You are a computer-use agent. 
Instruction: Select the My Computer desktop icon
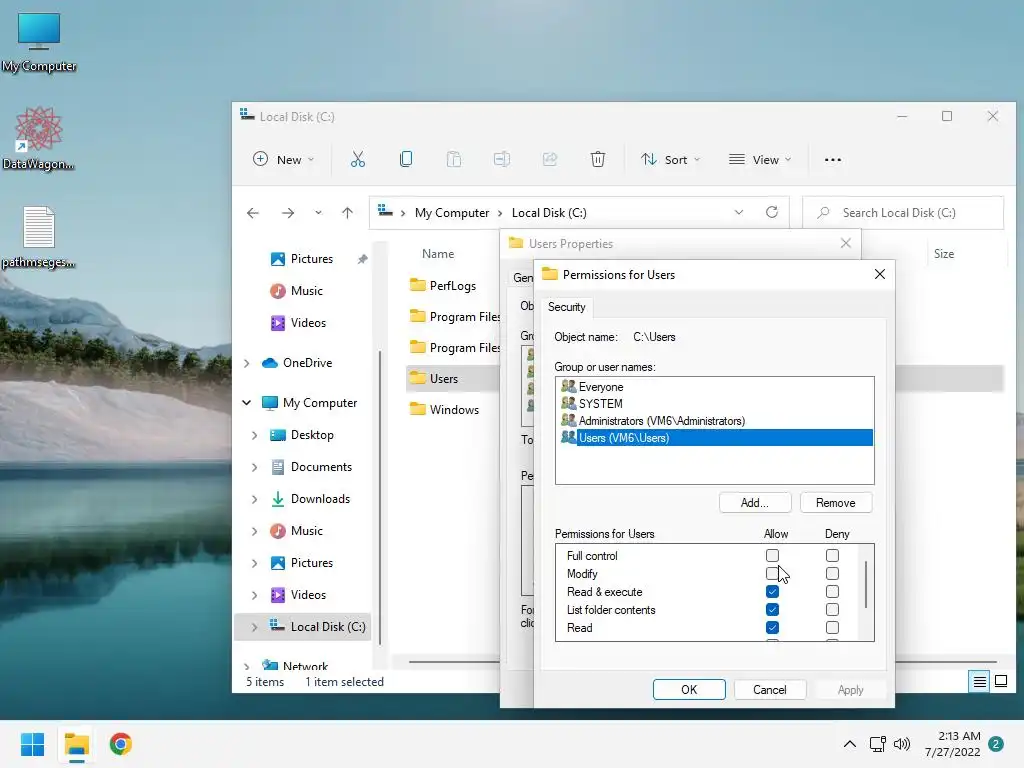coord(39,43)
